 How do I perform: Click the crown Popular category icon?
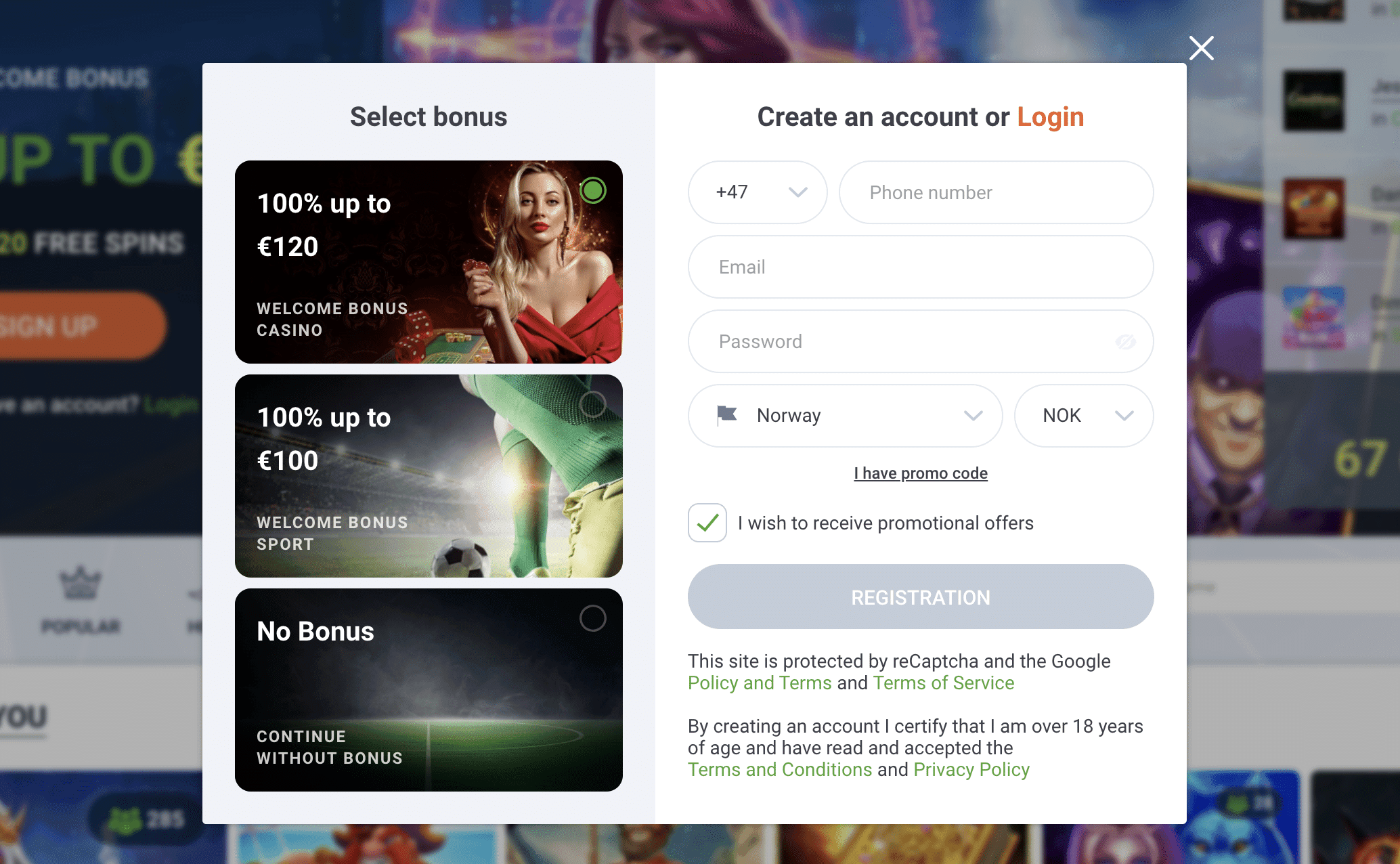81,584
